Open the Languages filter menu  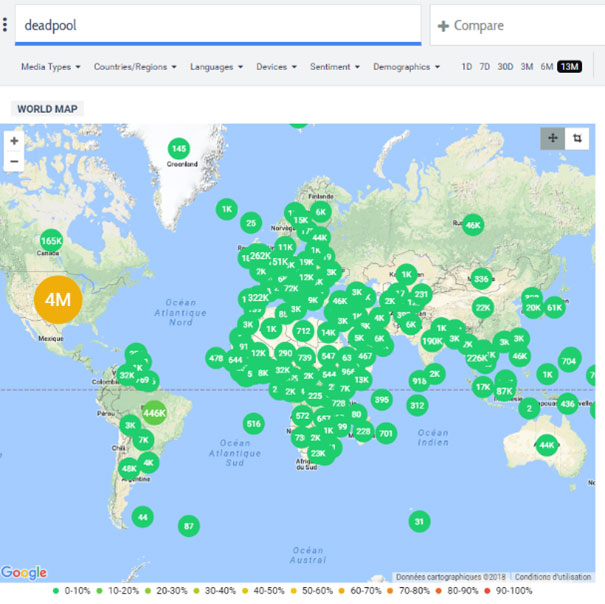coord(218,67)
